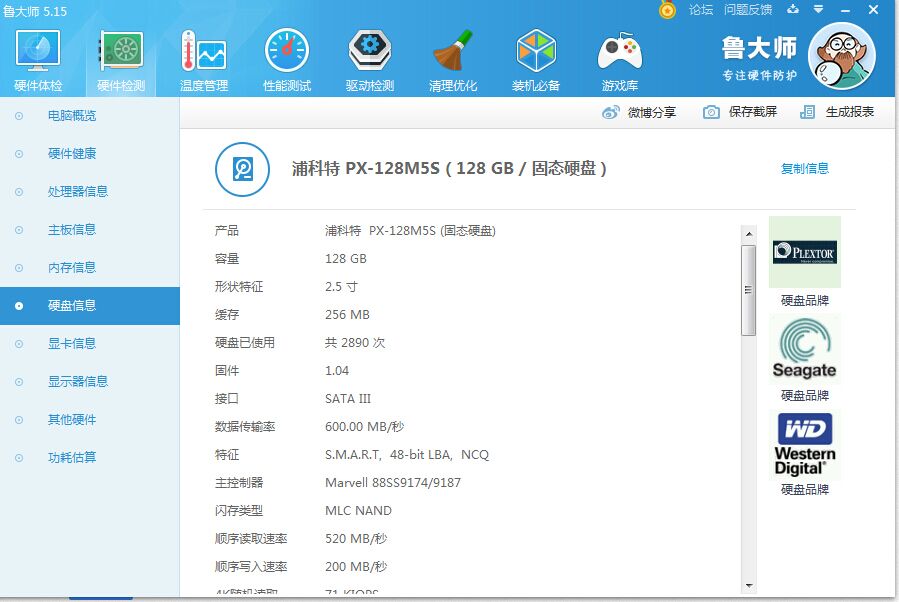Select 显示器信息 in sidebar
The height and width of the screenshot is (602, 899).
(89, 381)
